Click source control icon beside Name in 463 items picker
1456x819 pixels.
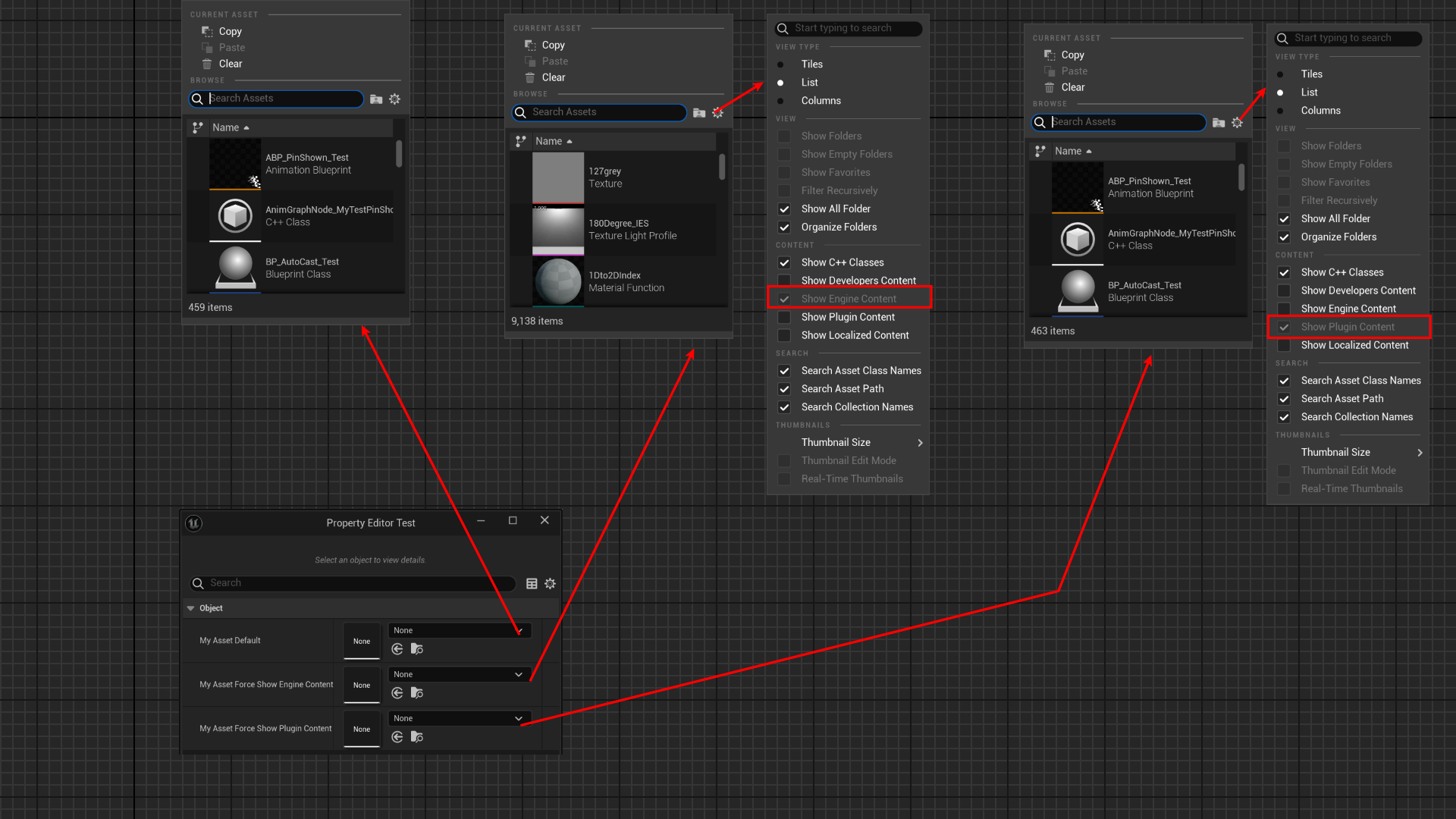(1040, 151)
